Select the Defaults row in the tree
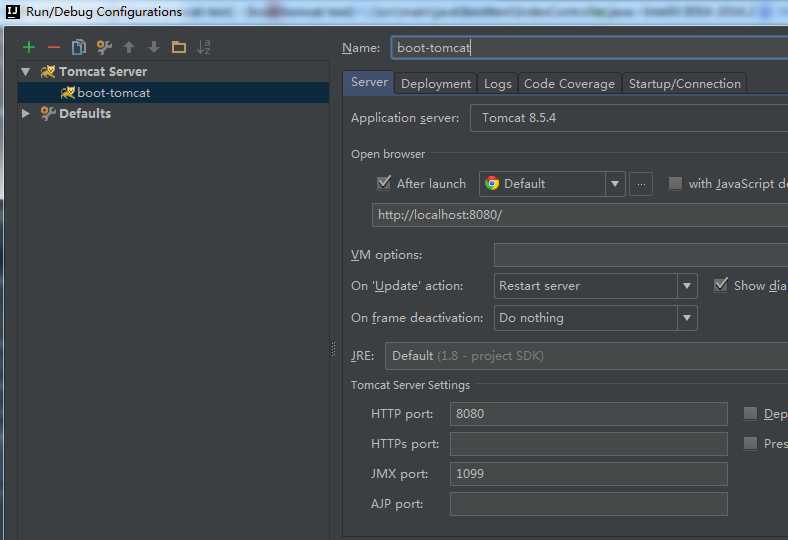 [173, 114]
